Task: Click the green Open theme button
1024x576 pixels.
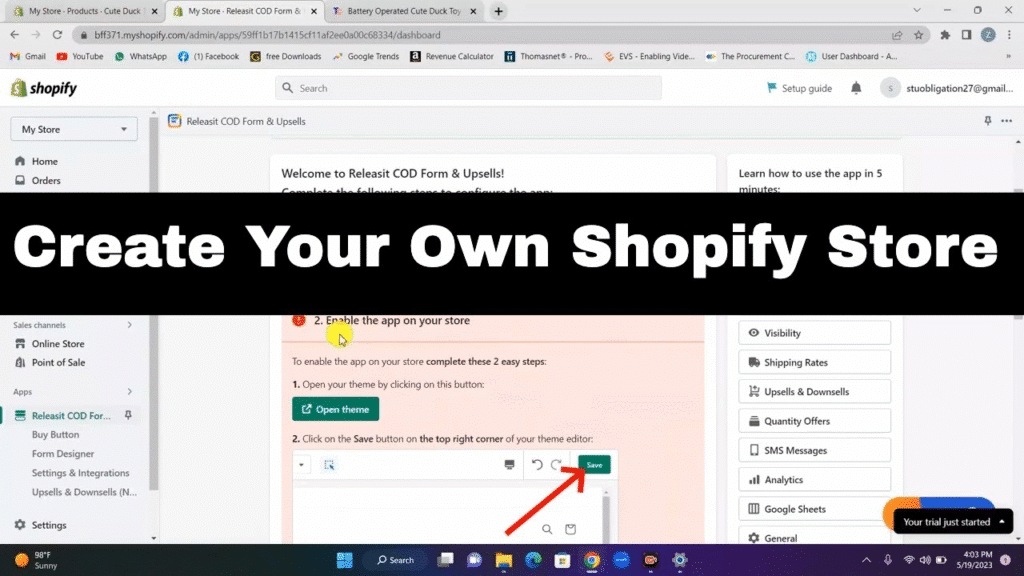Action: point(335,409)
